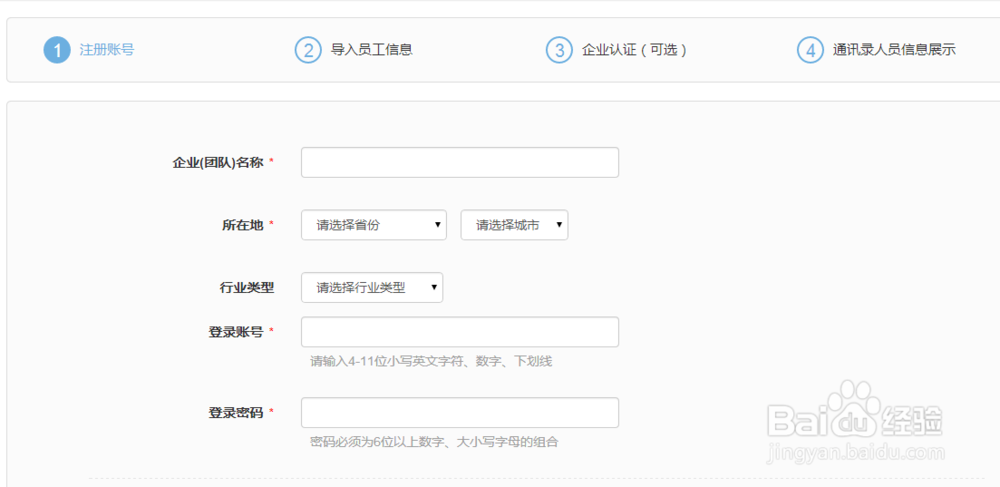Click the 行业类型 label
Image resolution: width=1000 pixels, height=487 pixels.
247,287
